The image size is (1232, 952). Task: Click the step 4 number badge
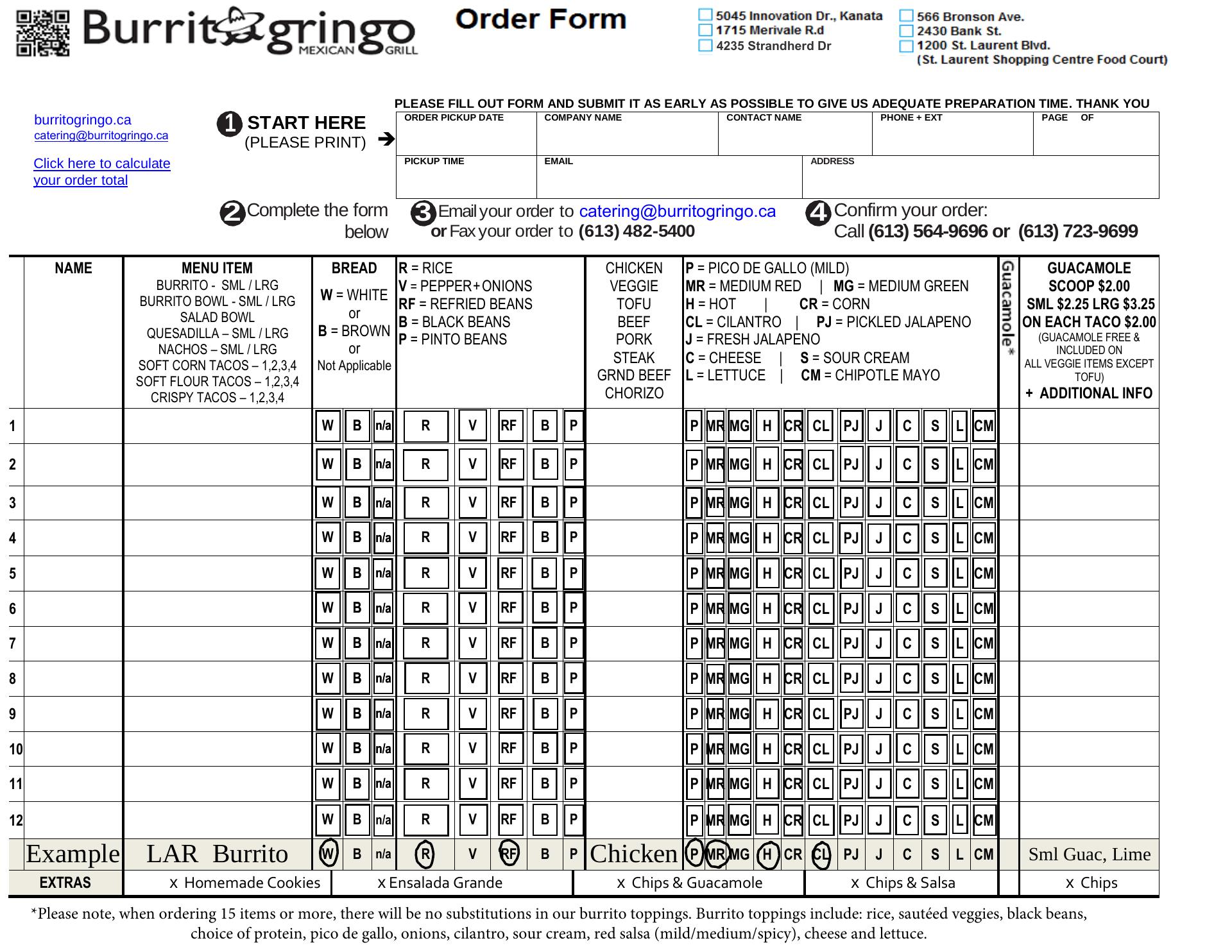tap(818, 214)
